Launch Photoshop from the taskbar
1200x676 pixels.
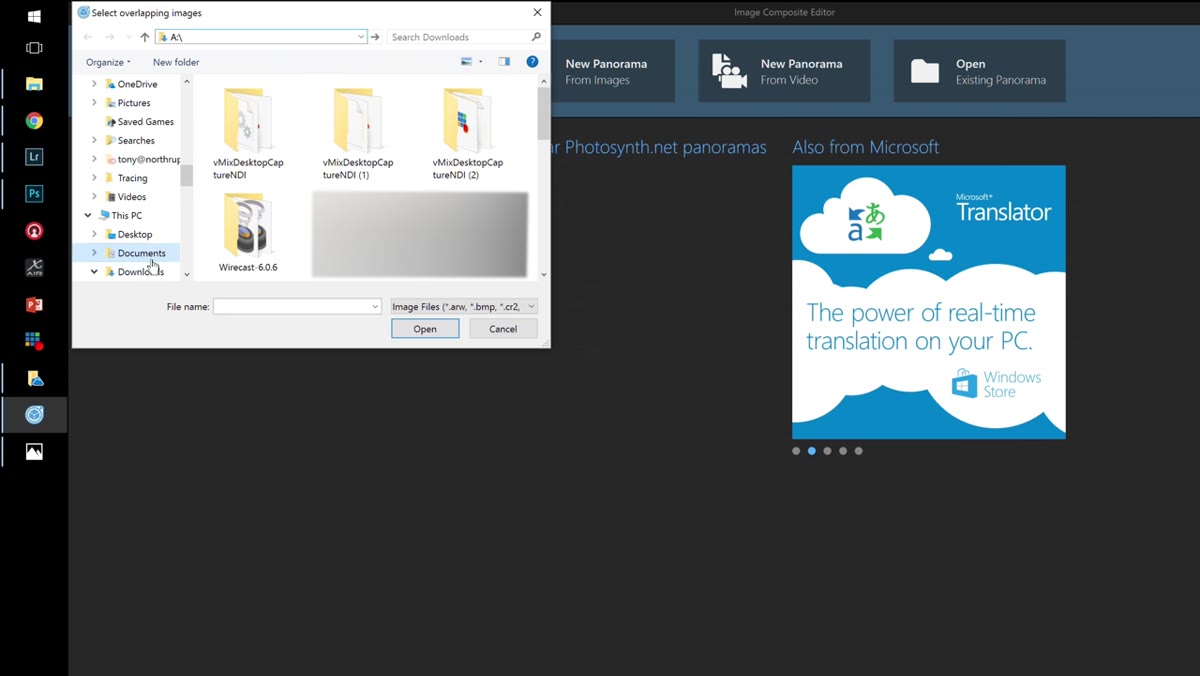(x=34, y=194)
